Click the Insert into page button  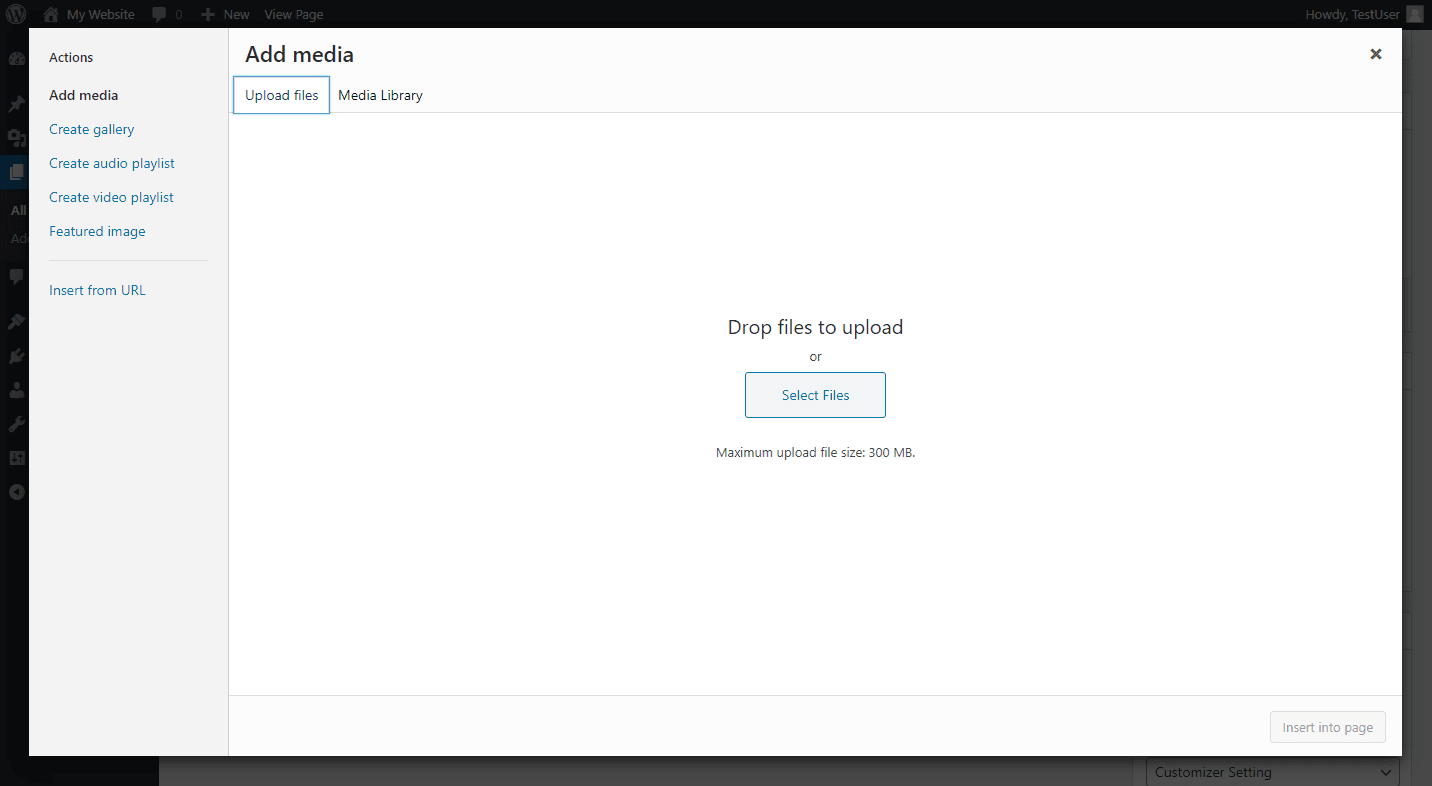[1327, 727]
